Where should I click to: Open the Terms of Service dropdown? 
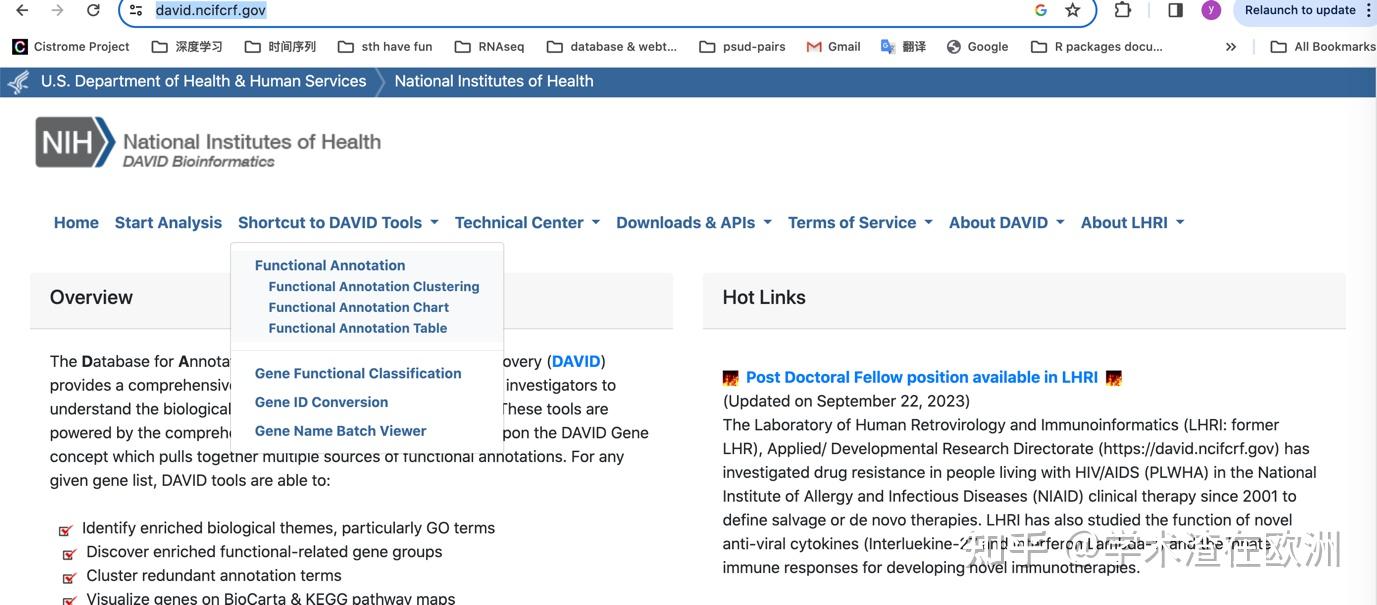coord(860,223)
